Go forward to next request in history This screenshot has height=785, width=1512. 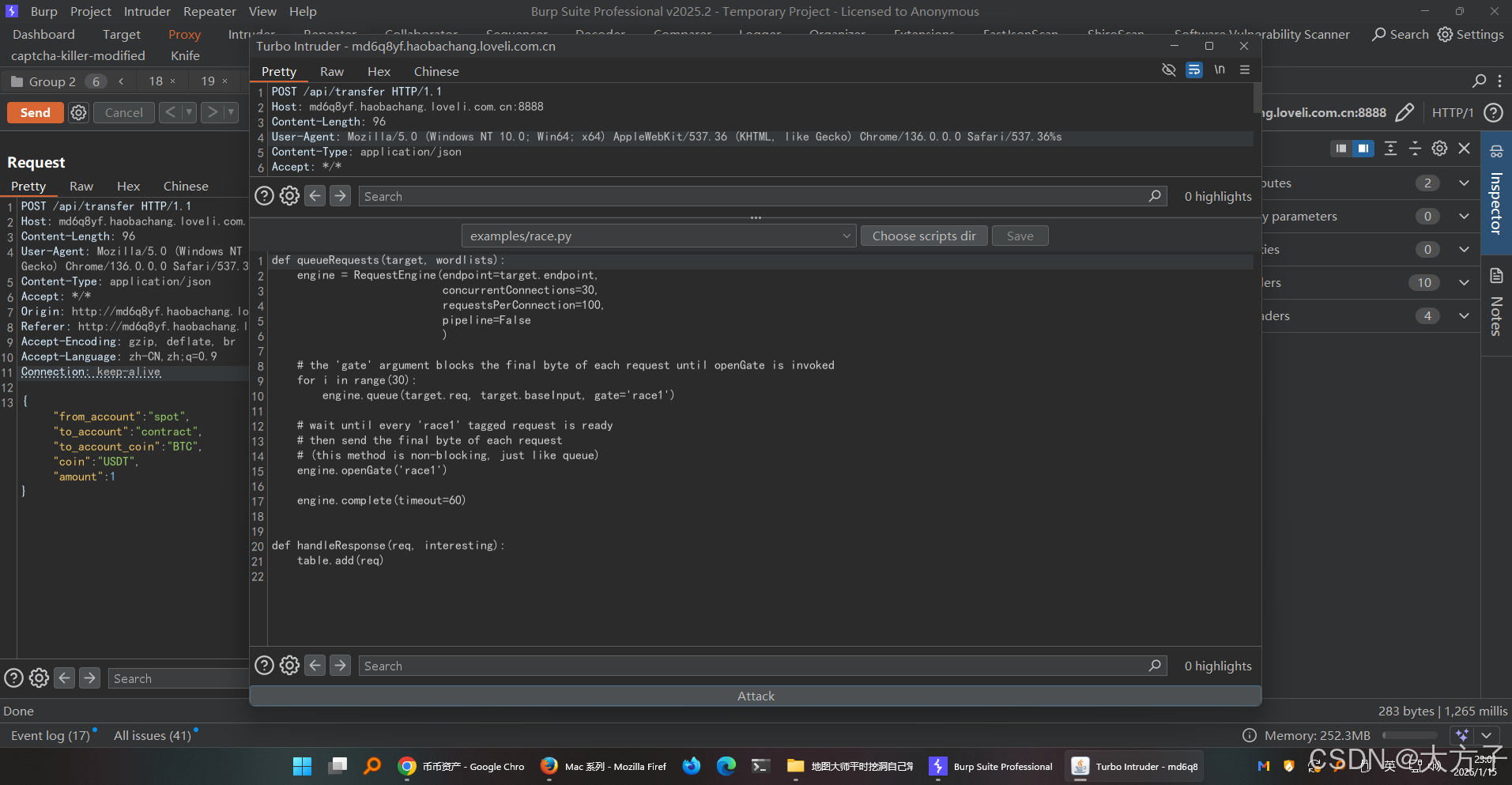[212, 112]
